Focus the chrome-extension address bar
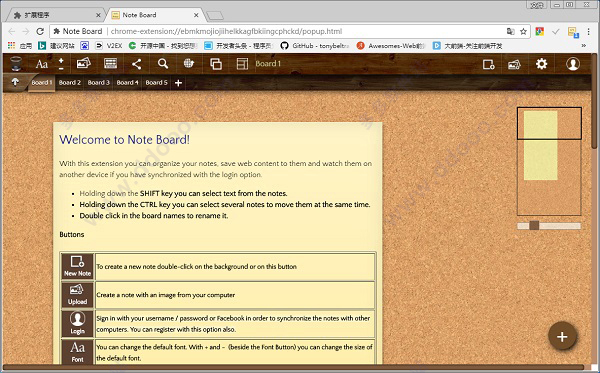The width and height of the screenshot is (600, 373). tap(290, 31)
